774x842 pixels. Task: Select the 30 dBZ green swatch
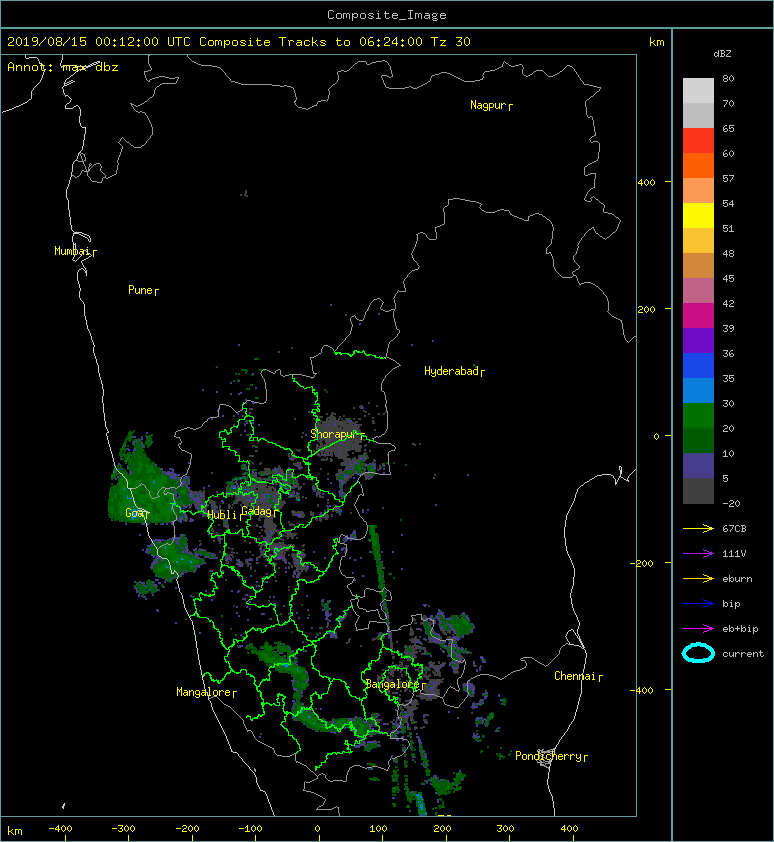click(x=698, y=415)
